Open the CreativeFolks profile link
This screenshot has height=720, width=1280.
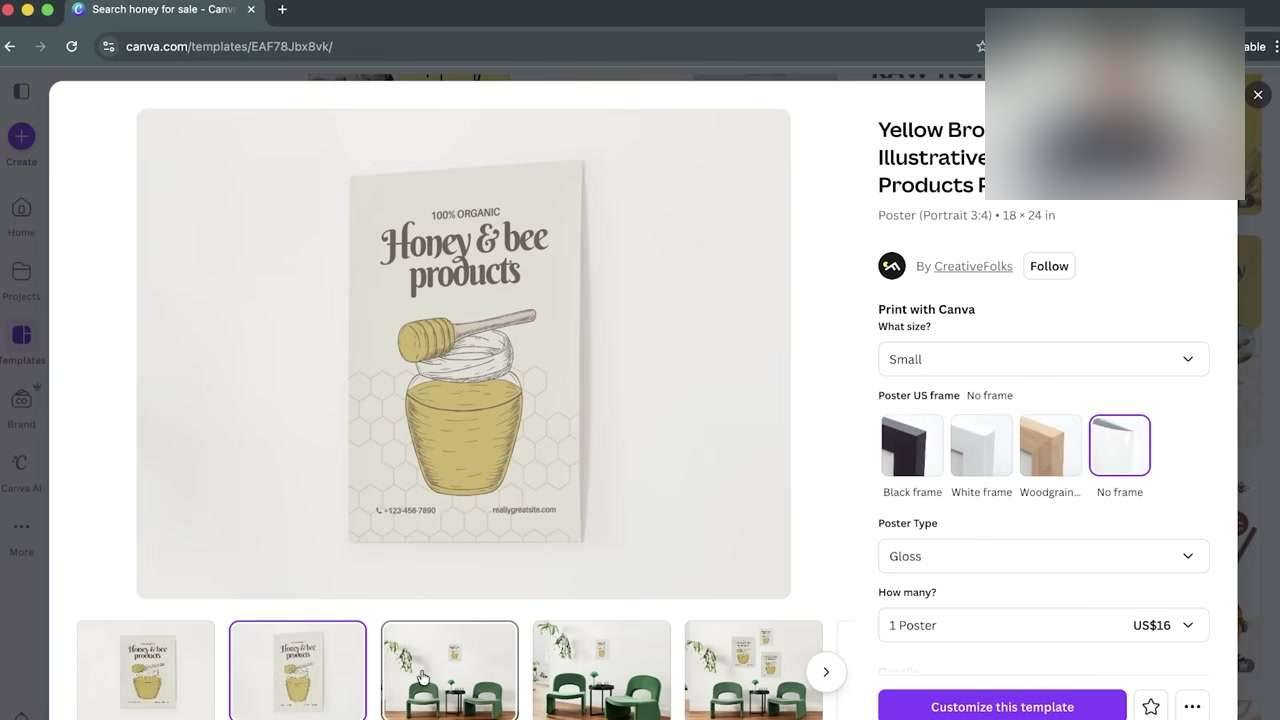pos(973,266)
